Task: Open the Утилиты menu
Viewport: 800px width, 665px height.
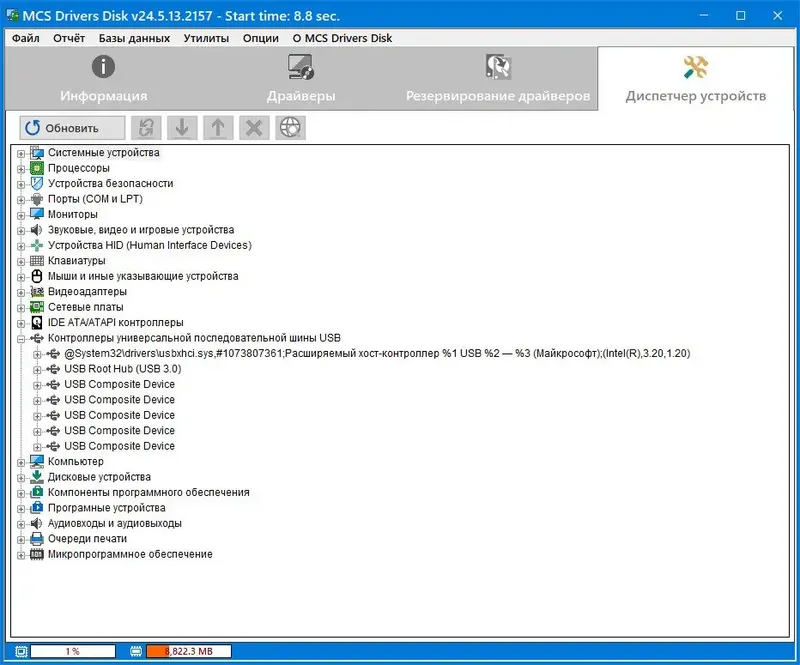Action: [x=206, y=38]
